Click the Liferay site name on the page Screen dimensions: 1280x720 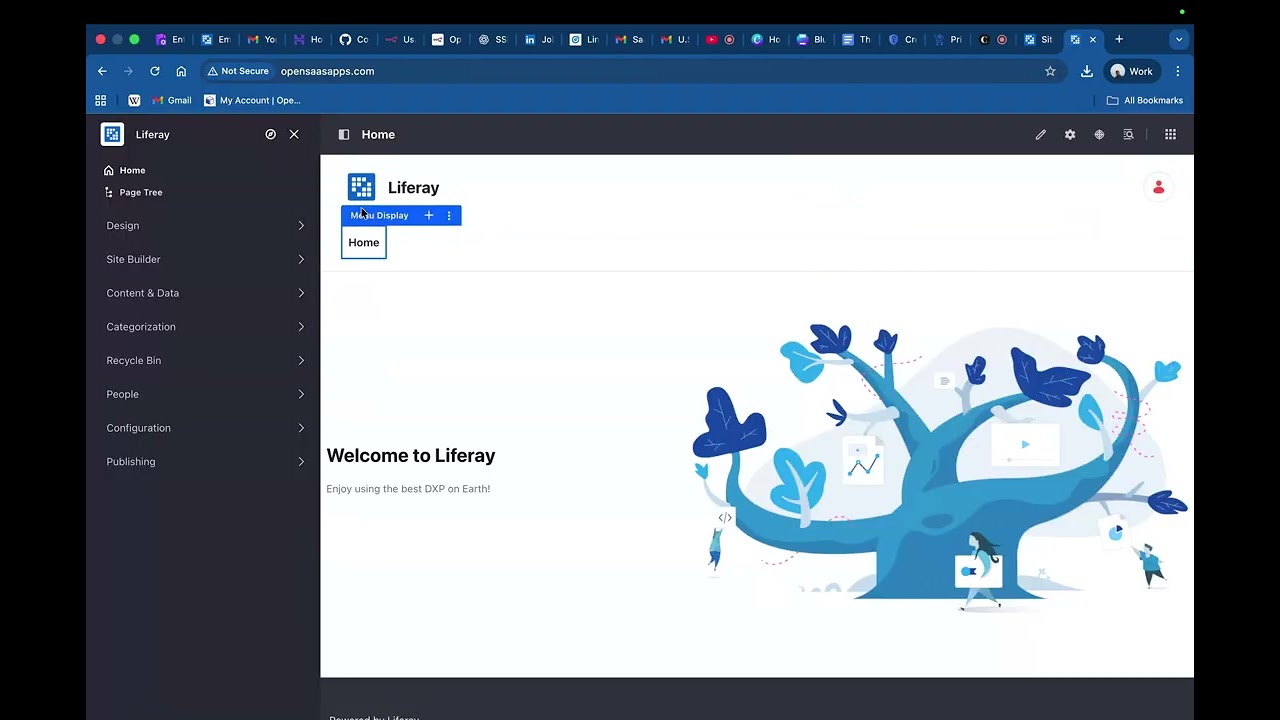tap(413, 188)
